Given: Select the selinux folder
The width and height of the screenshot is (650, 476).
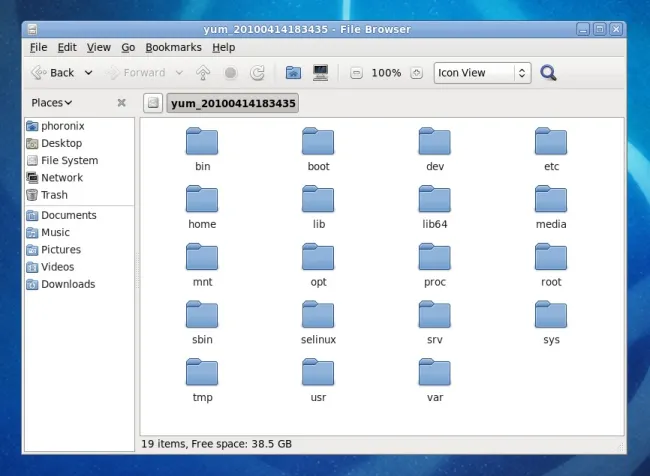Looking at the screenshot, I should tap(318, 322).
